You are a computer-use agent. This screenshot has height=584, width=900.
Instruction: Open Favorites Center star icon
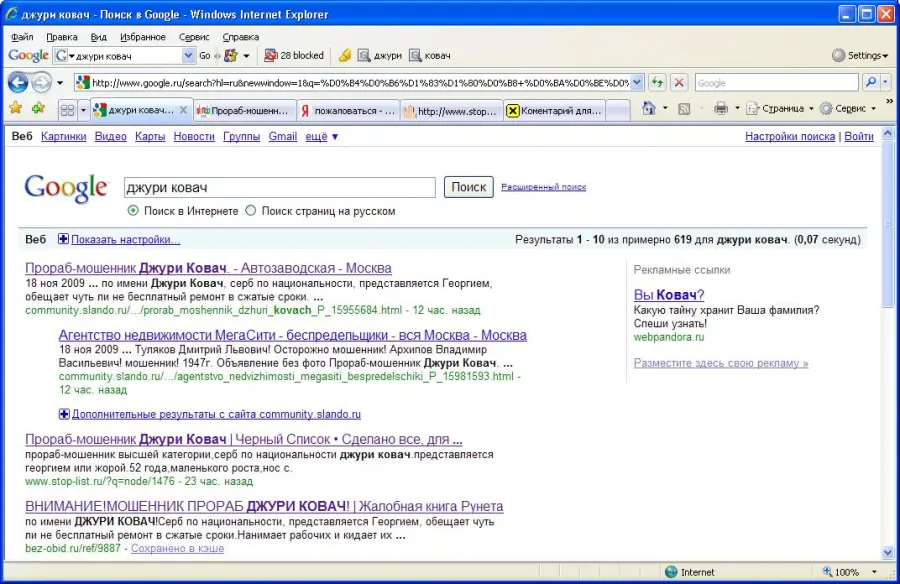tap(15, 109)
